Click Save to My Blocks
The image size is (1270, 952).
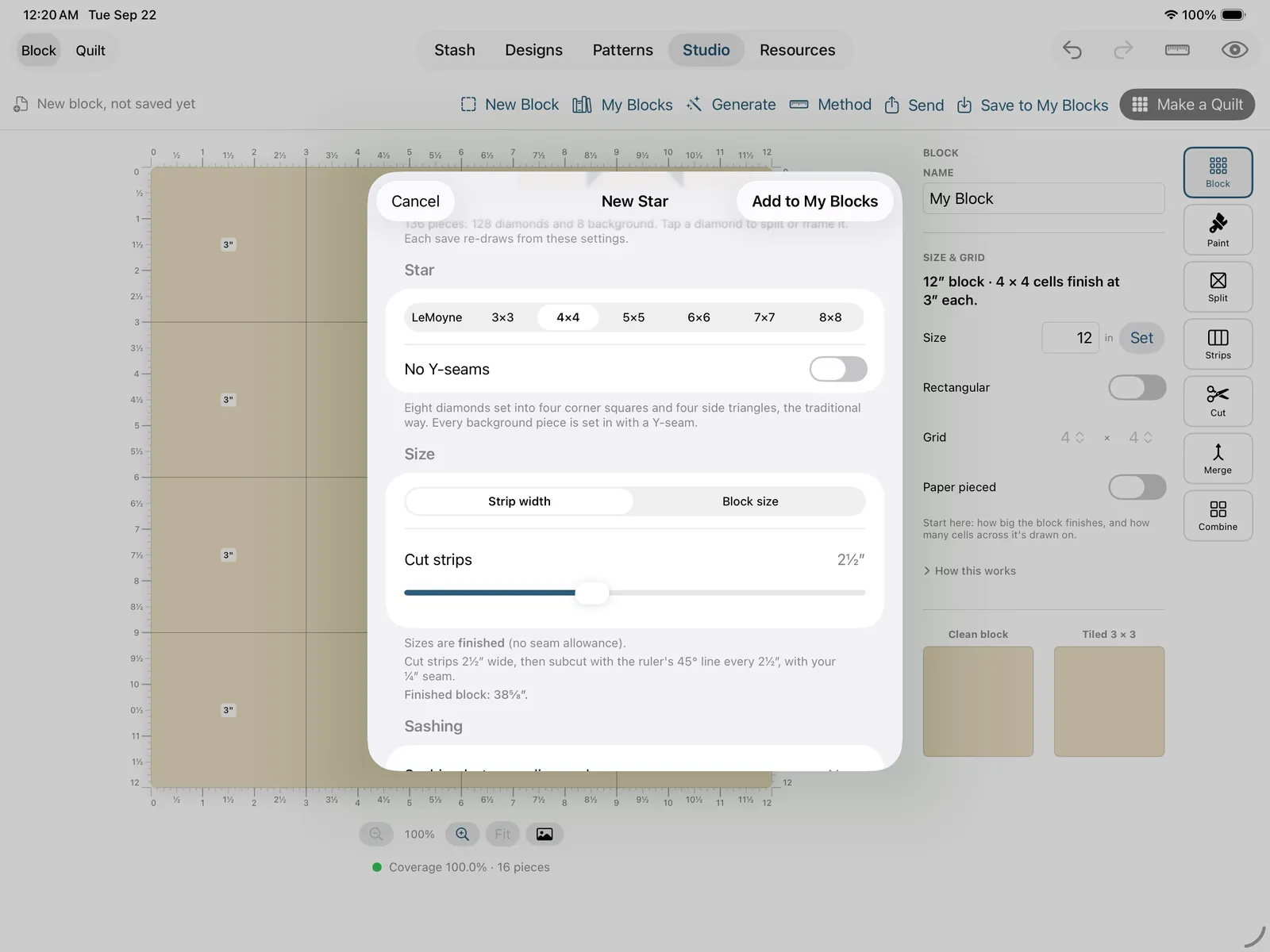(x=1032, y=105)
